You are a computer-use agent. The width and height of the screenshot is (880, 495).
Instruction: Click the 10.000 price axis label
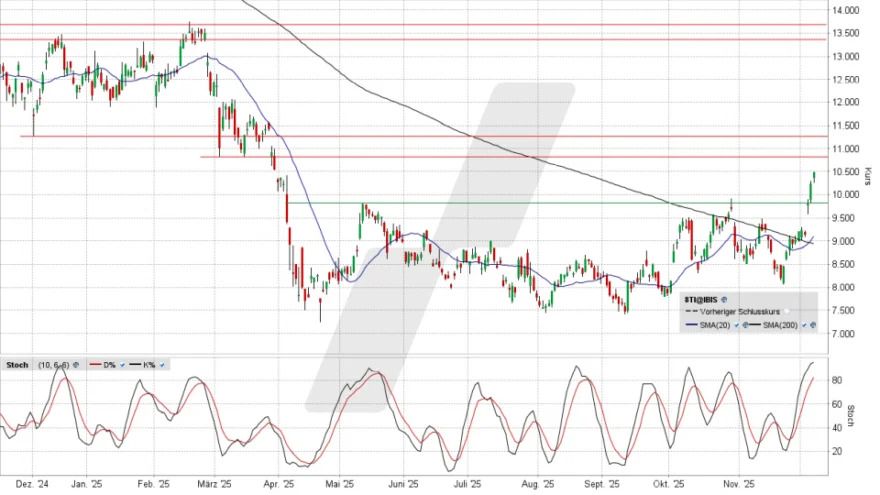coord(845,195)
